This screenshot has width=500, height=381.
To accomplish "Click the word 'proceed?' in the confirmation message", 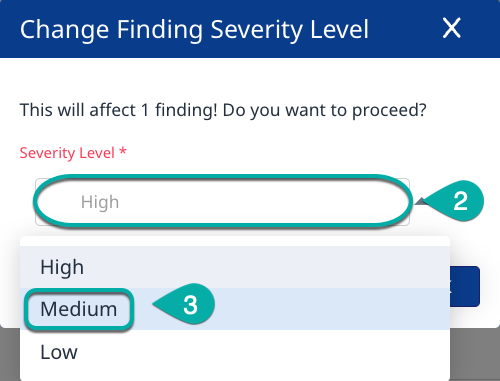I will (x=389, y=111).
